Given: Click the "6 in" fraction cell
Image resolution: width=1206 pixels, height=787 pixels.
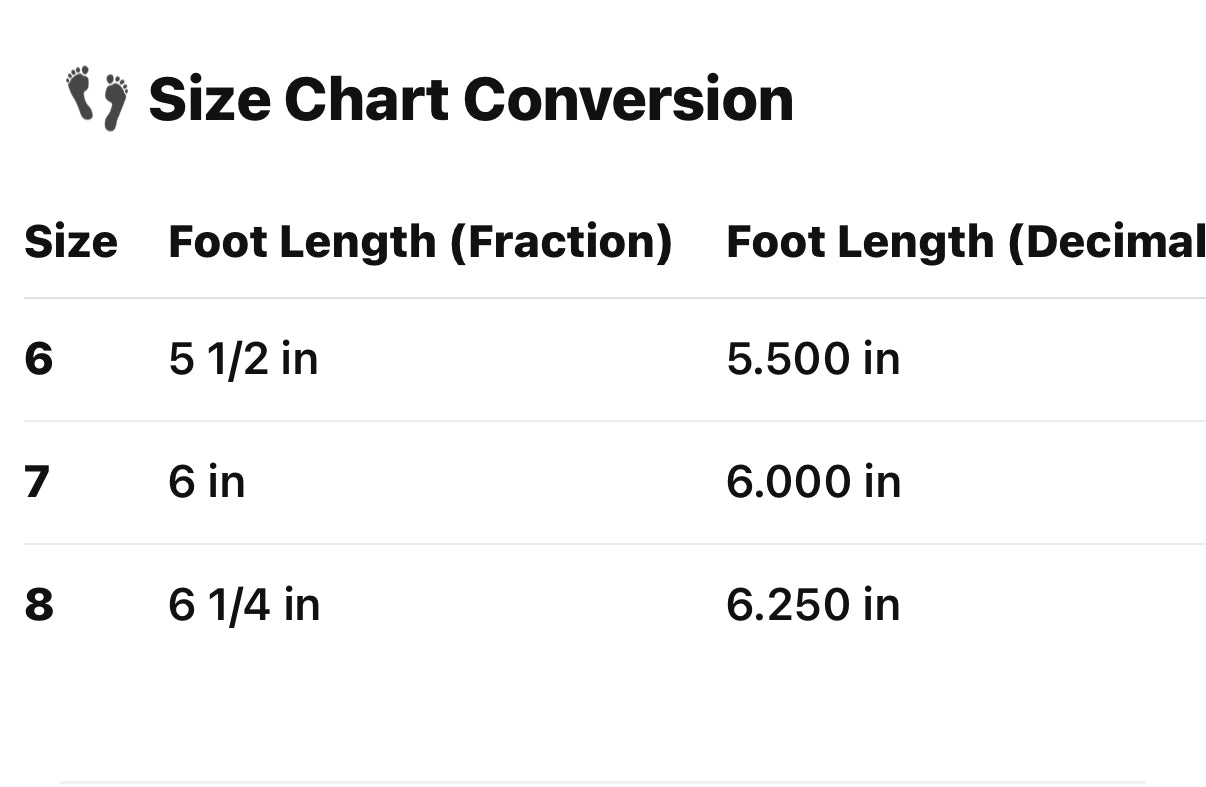Looking at the screenshot, I should tap(207, 482).
